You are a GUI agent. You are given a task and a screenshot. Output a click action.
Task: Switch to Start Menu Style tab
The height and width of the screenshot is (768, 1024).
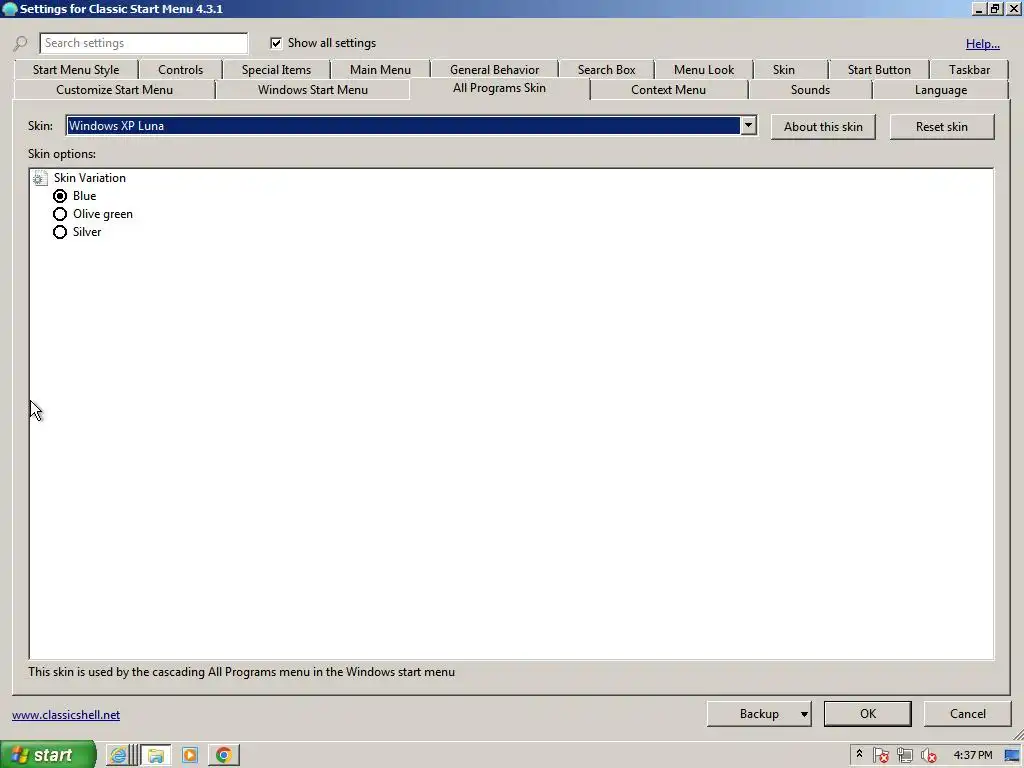[x=76, y=70]
